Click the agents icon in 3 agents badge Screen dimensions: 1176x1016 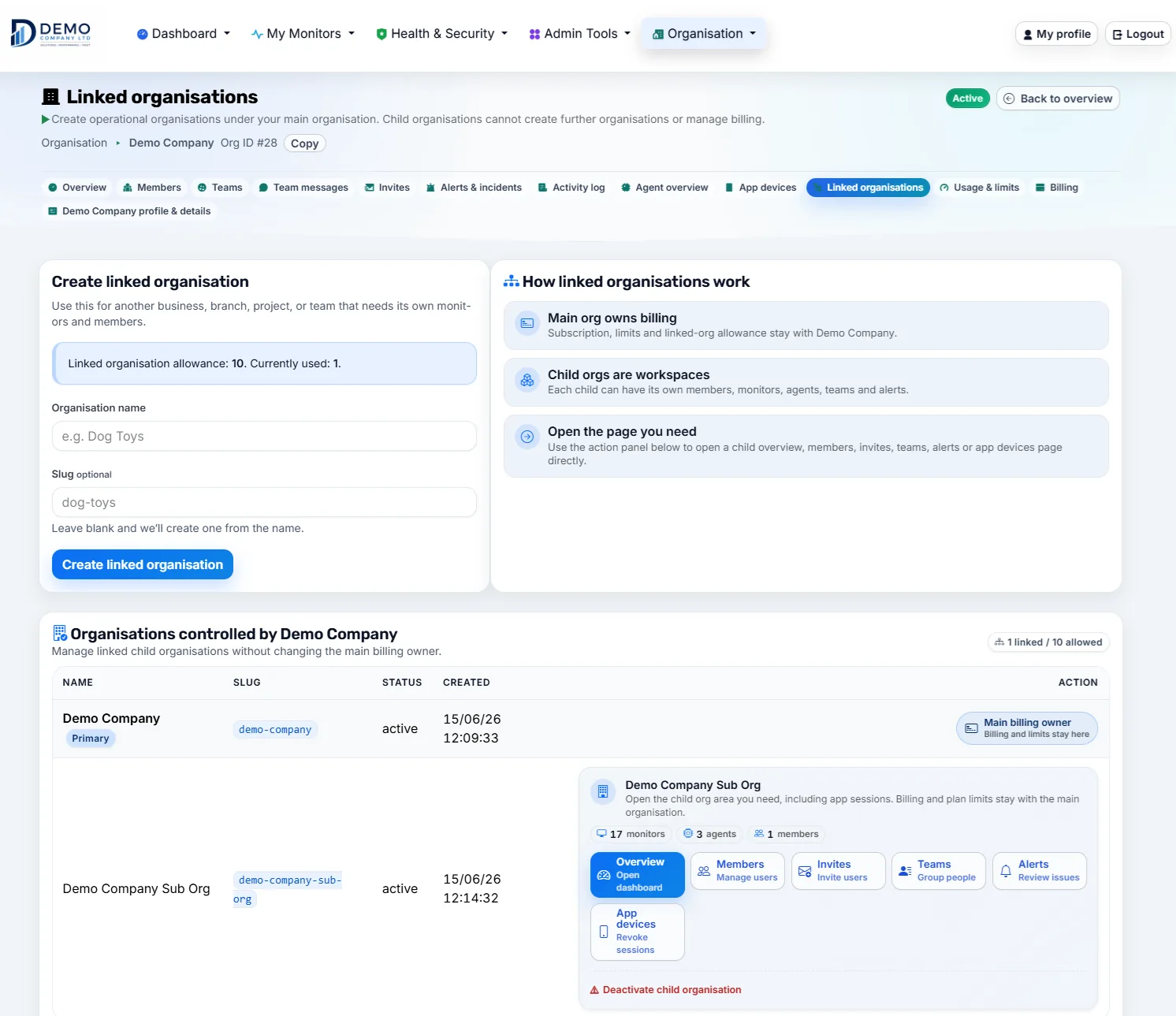tap(688, 833)
